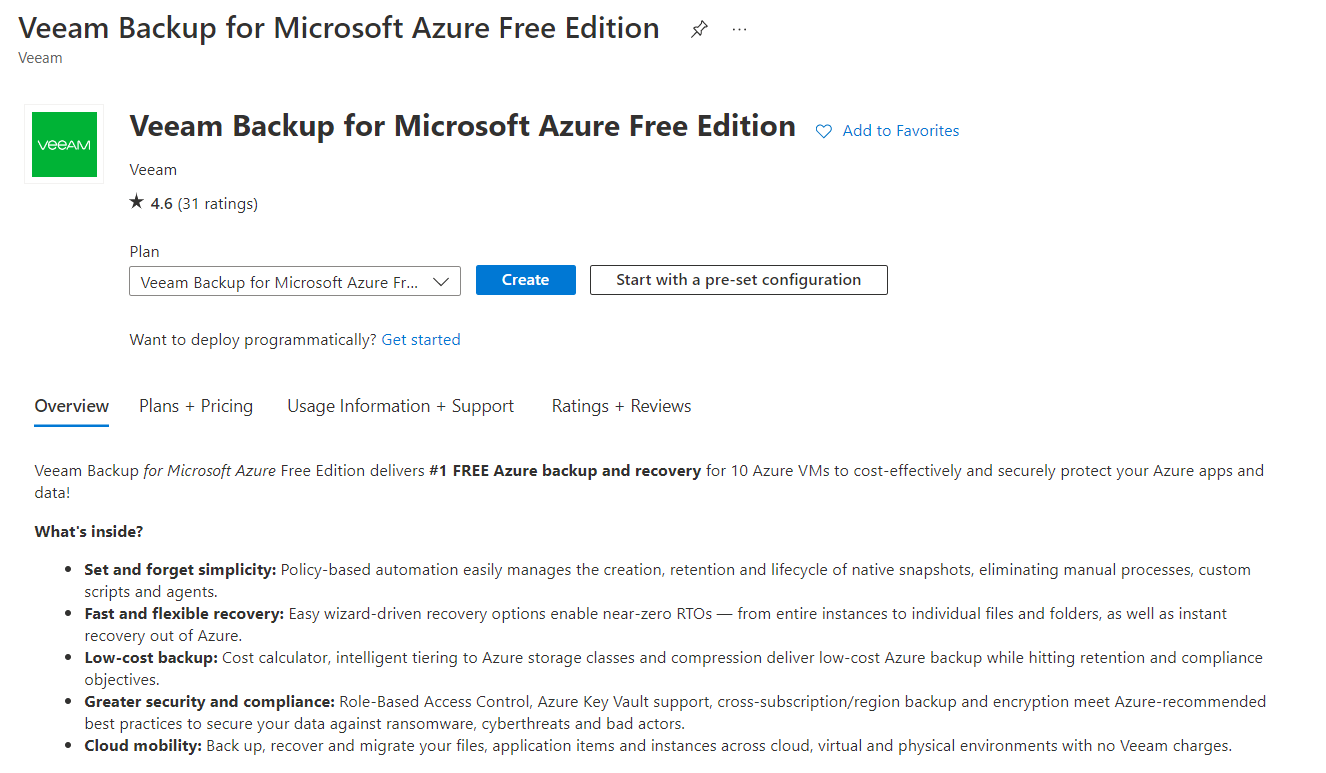Select the Veeam Backup Free plan from the combo box
1326x773 pixels.
tap(294, 281)
